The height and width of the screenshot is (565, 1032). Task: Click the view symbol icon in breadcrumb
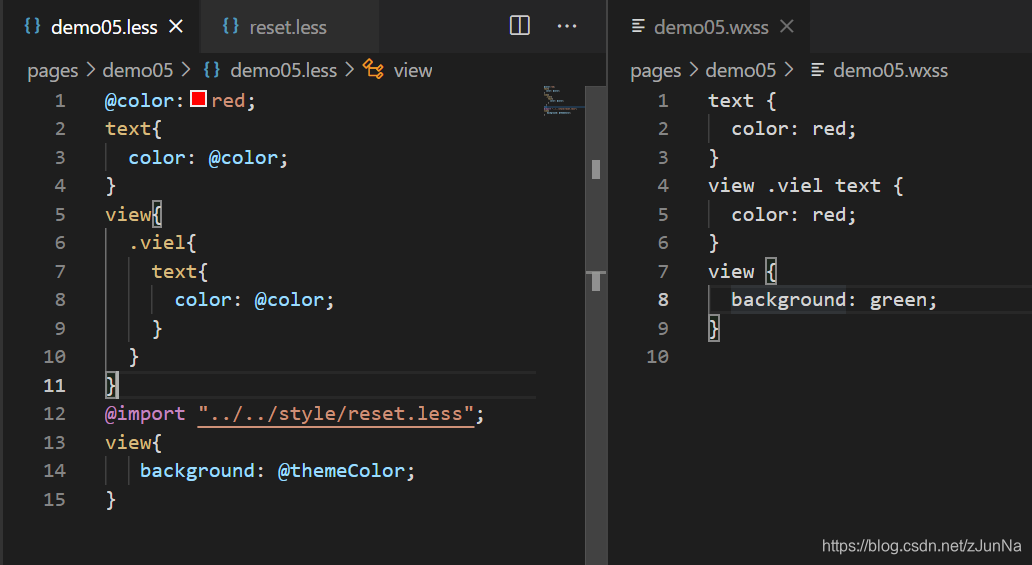pos(373,68)
